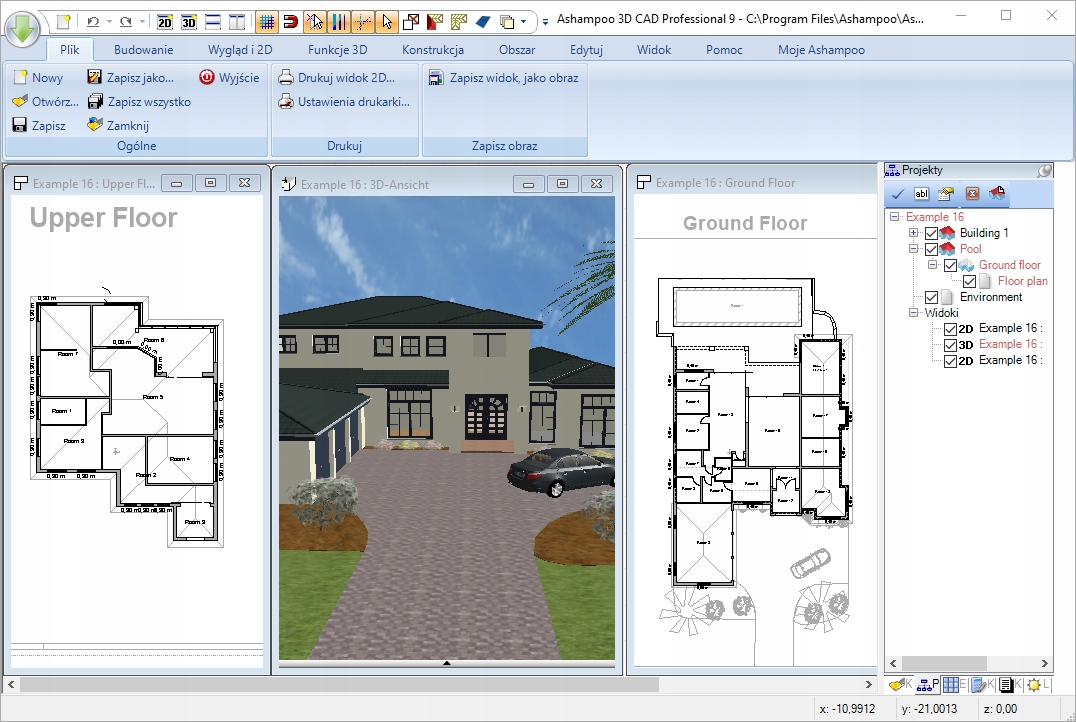Screen dimensions: 1076x722
Task: Click the pin icon in Projekty panel
Action: pyautogui.click(x=1044, y=171)
